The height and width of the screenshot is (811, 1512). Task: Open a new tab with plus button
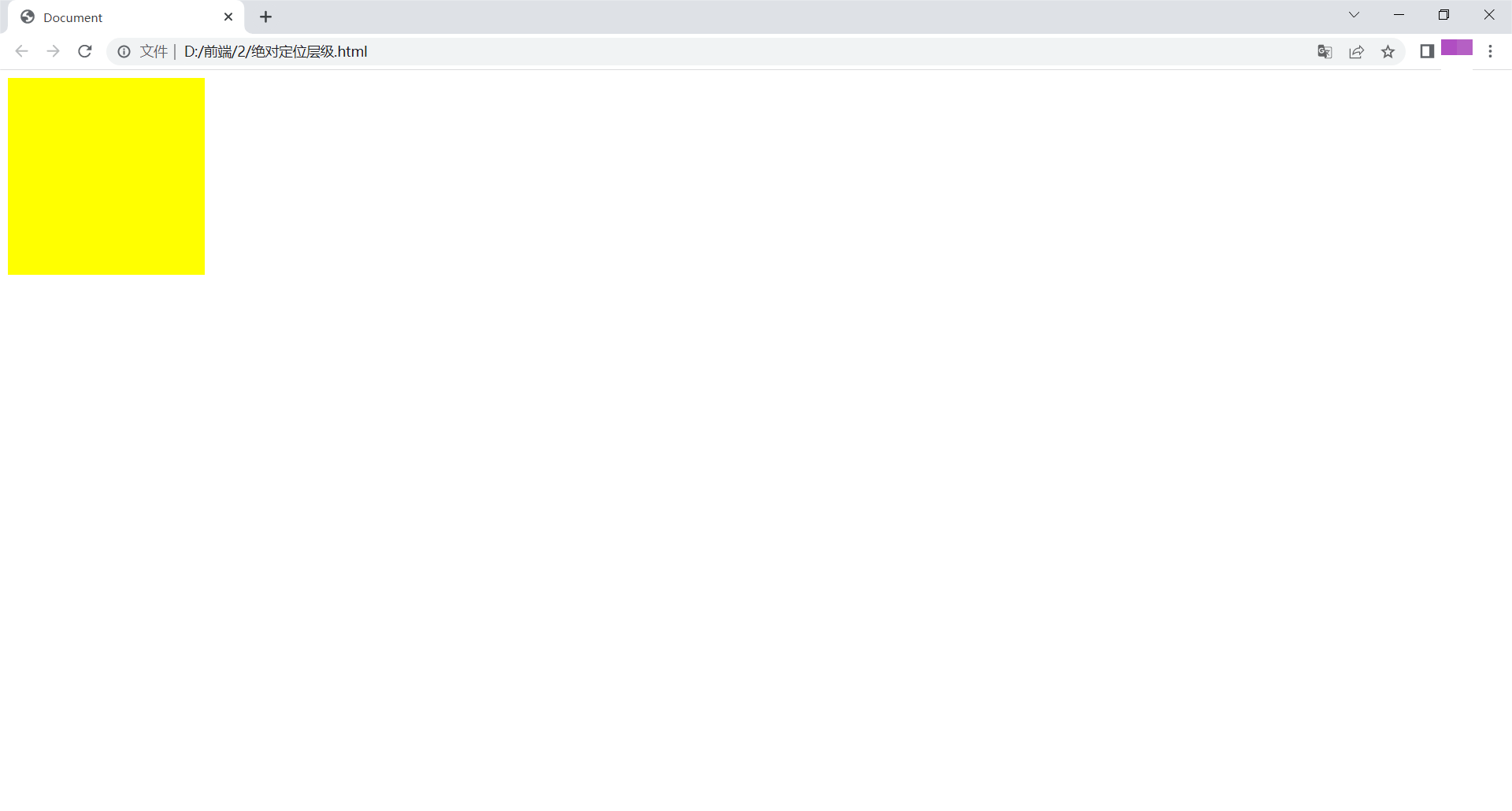point(266,17)
